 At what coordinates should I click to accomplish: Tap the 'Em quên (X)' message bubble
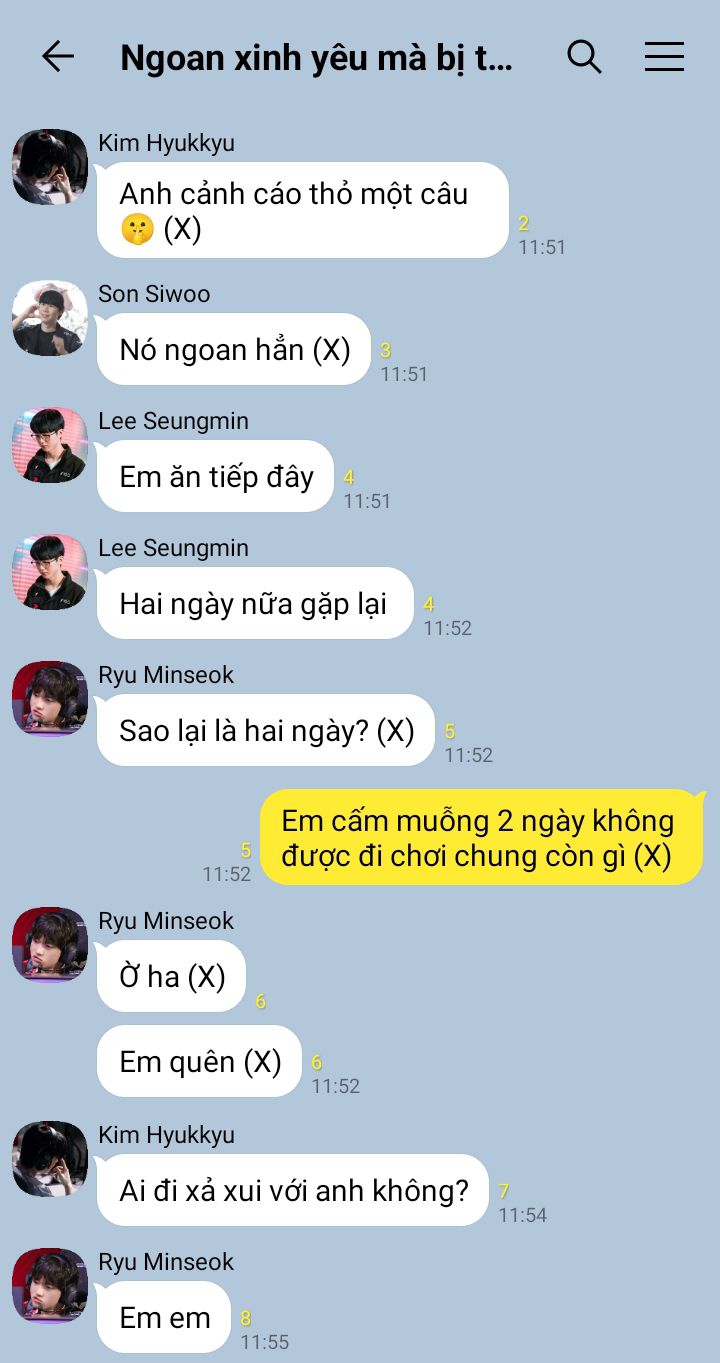click(199, 1061)
